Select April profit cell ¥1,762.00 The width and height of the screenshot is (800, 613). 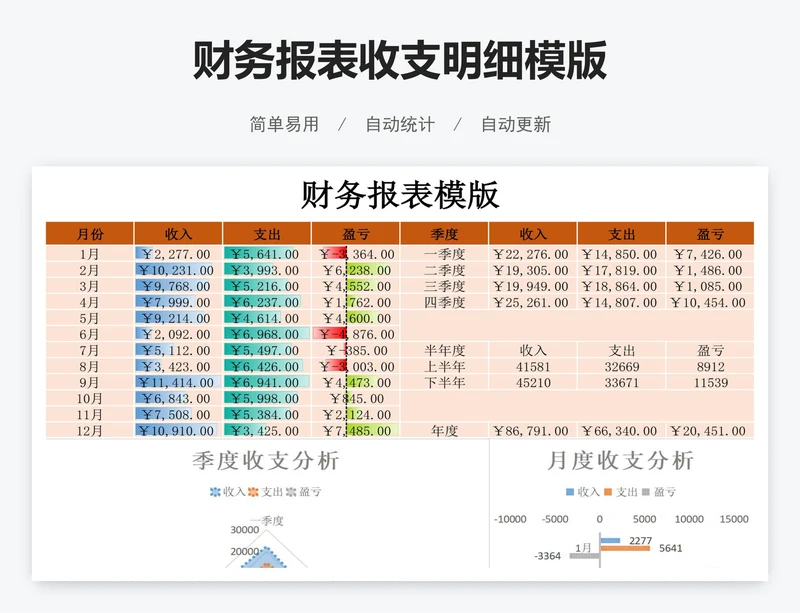click(x=356, y=302)
